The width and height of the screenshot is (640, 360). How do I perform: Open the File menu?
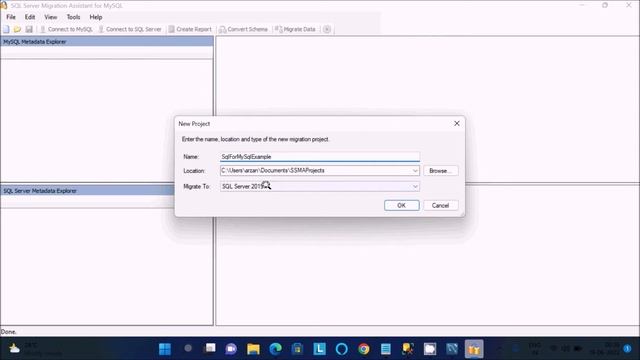pyautogui.click(x=11, y=17)
